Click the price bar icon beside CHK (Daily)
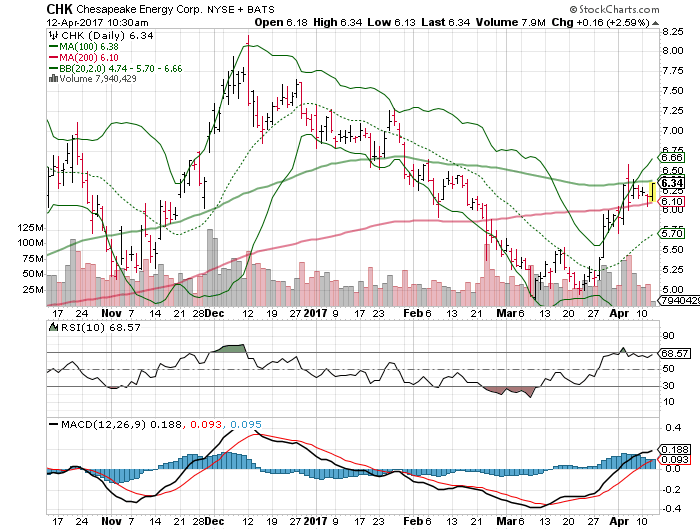The height and width of the screenshot is (530, 700). [x=54, y=35]
